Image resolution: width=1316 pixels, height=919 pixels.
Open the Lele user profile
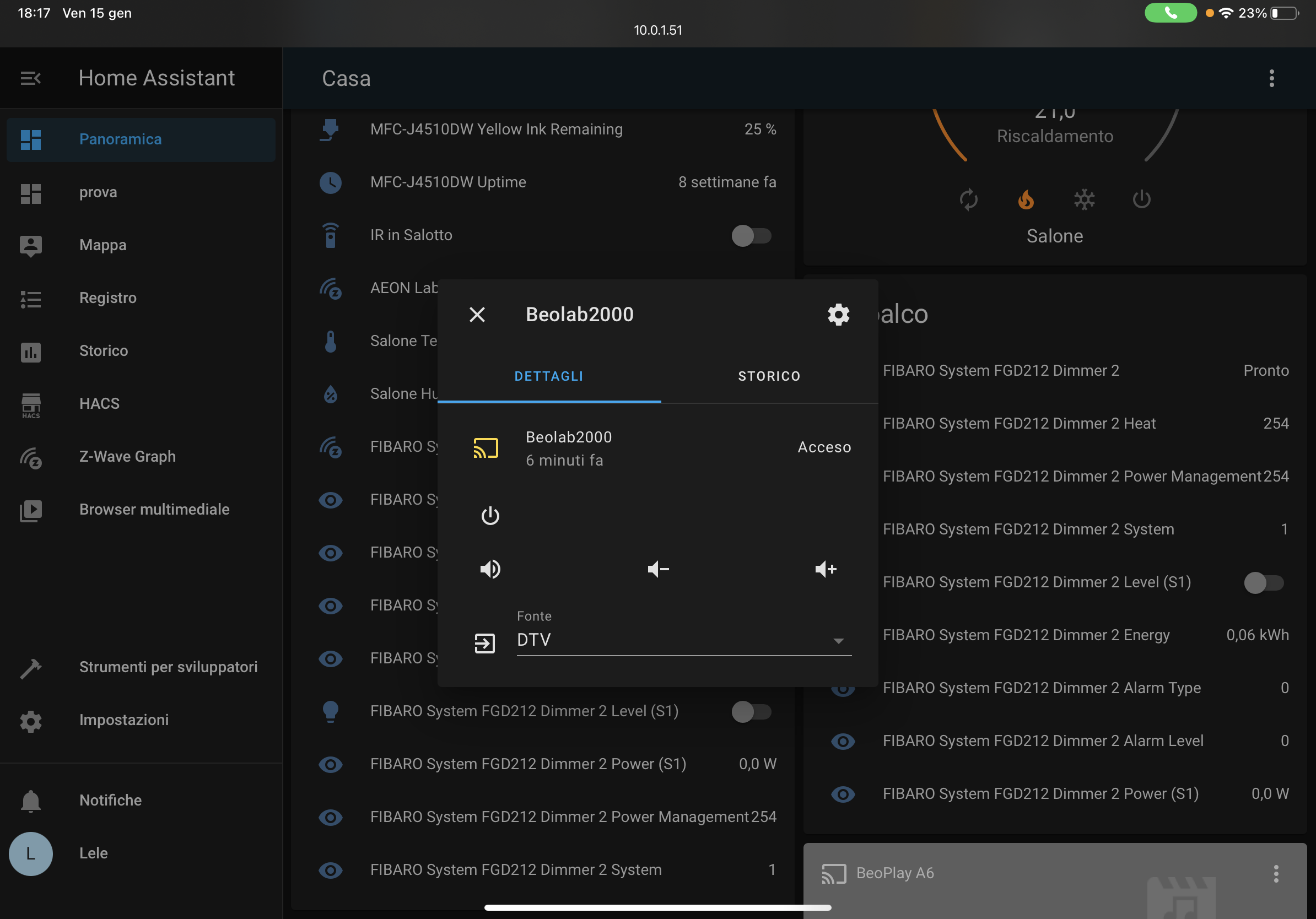(x=93, y=853)
